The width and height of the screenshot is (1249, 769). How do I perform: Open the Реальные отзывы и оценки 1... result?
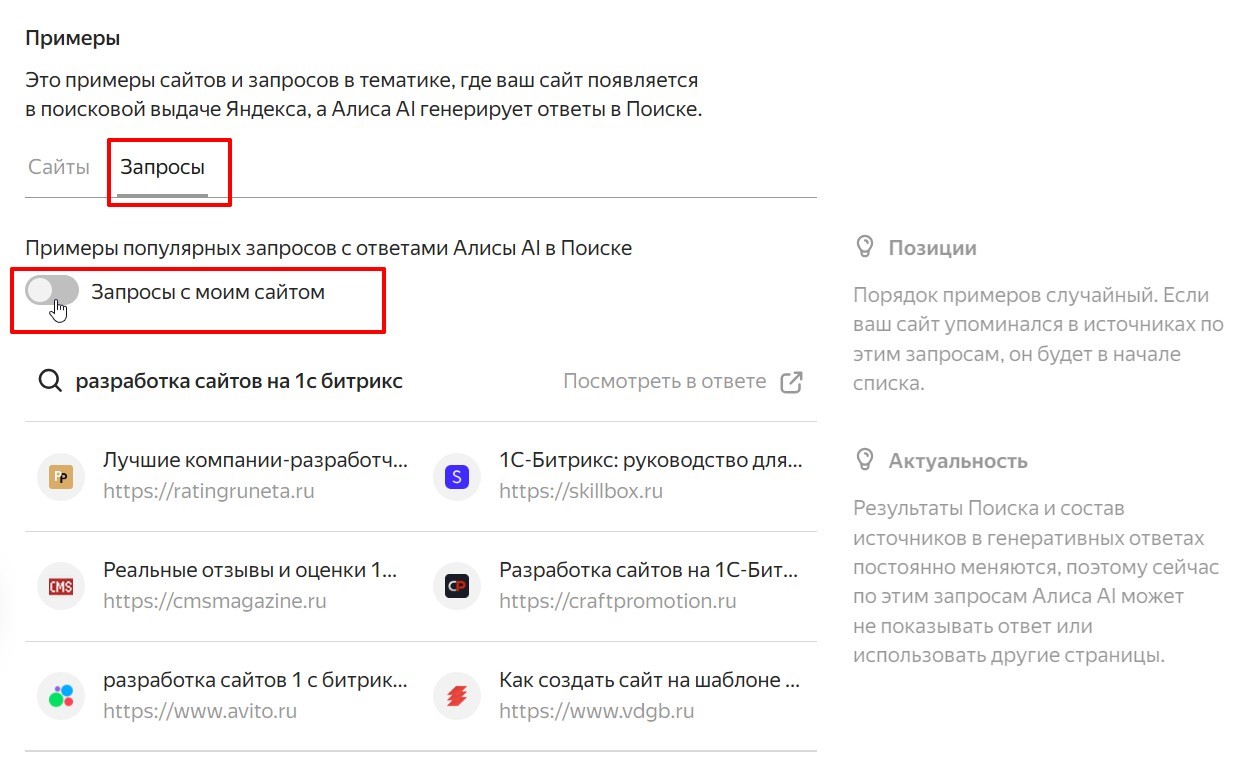click(251, 571)
